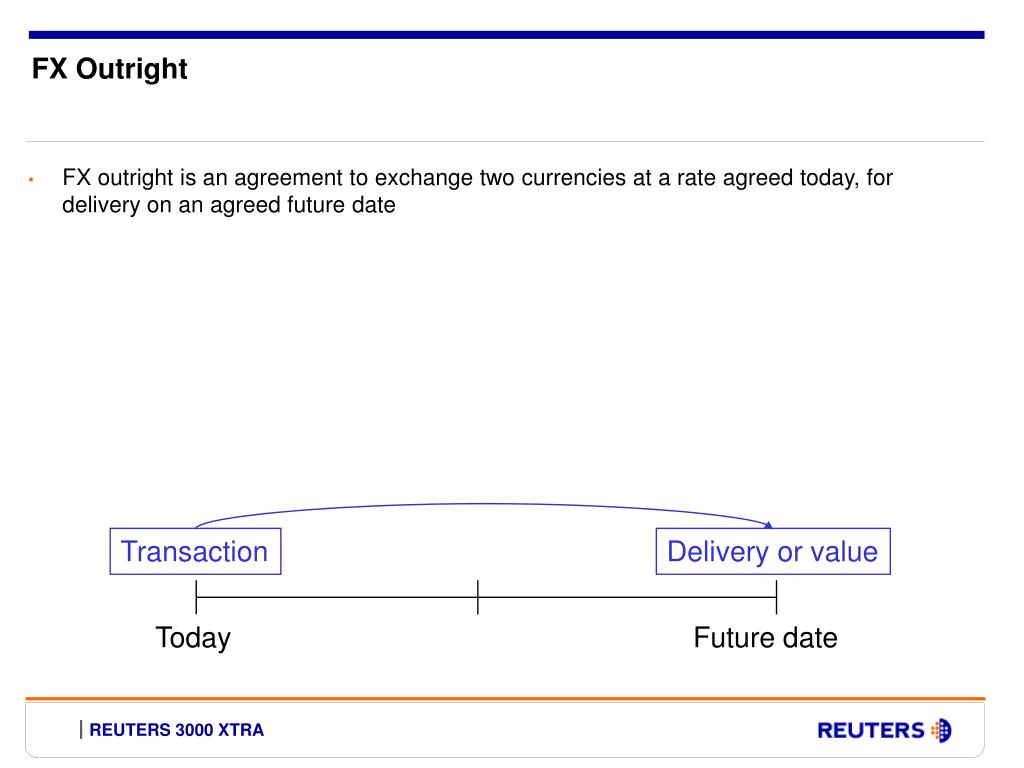Select the REUTERS wordmark in the footer
Image resolution: width=1024 pixels, height=768 pixels.
coord(871,730)
